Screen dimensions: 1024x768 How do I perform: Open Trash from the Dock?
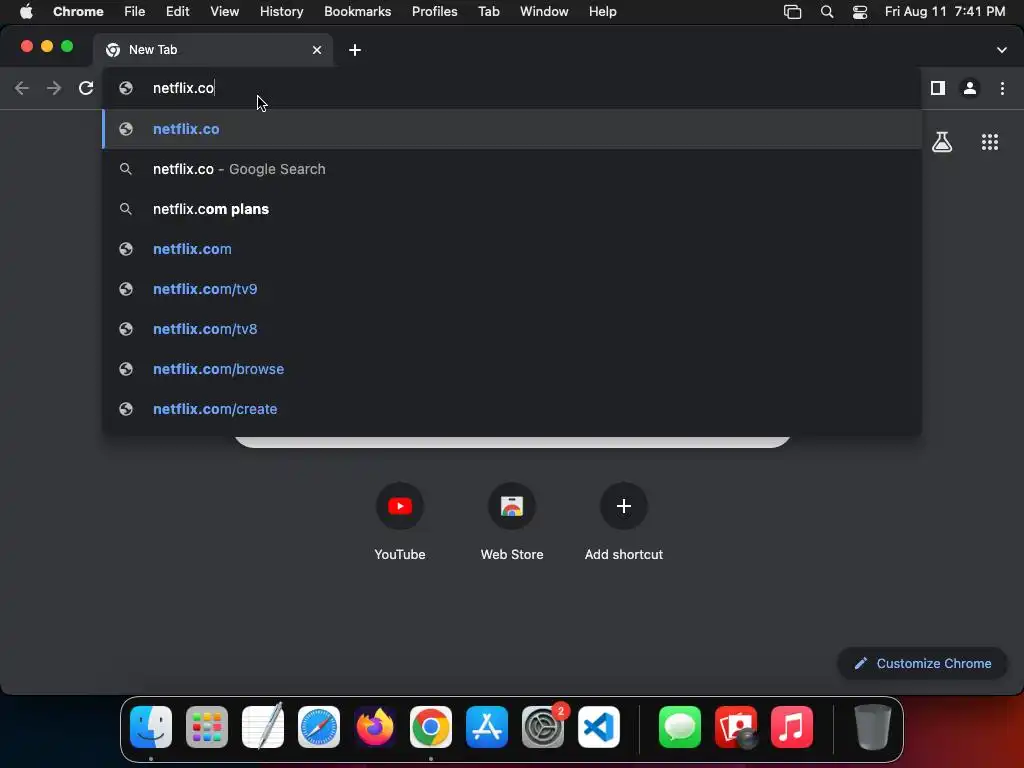872,727
